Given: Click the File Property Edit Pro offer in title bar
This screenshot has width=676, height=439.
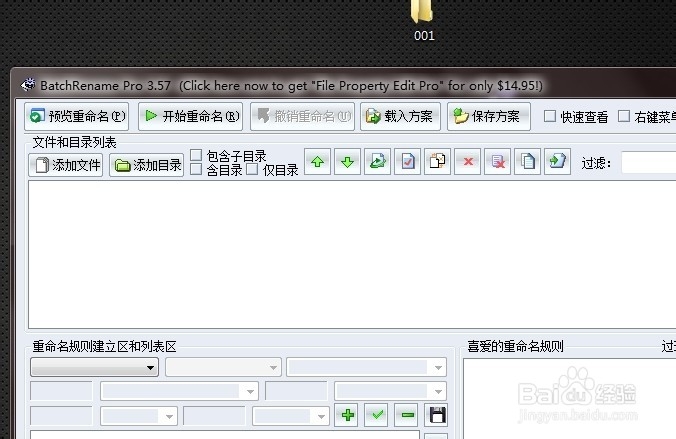Looking at the screenshot, I should tap(361, 85).
